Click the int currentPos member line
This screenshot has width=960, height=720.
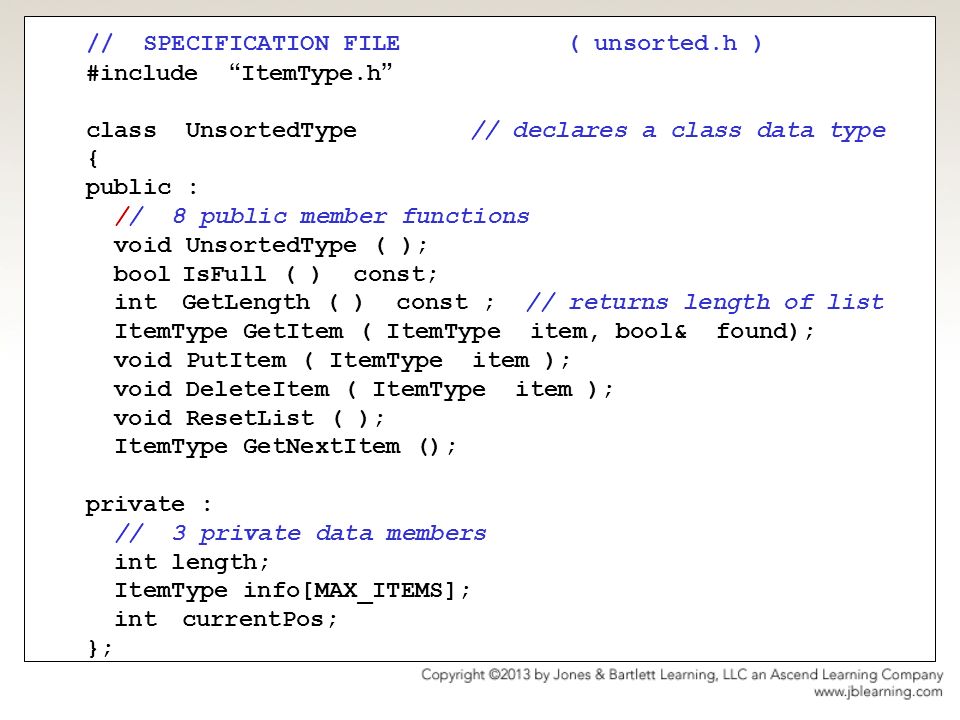[x=226, y=619]
